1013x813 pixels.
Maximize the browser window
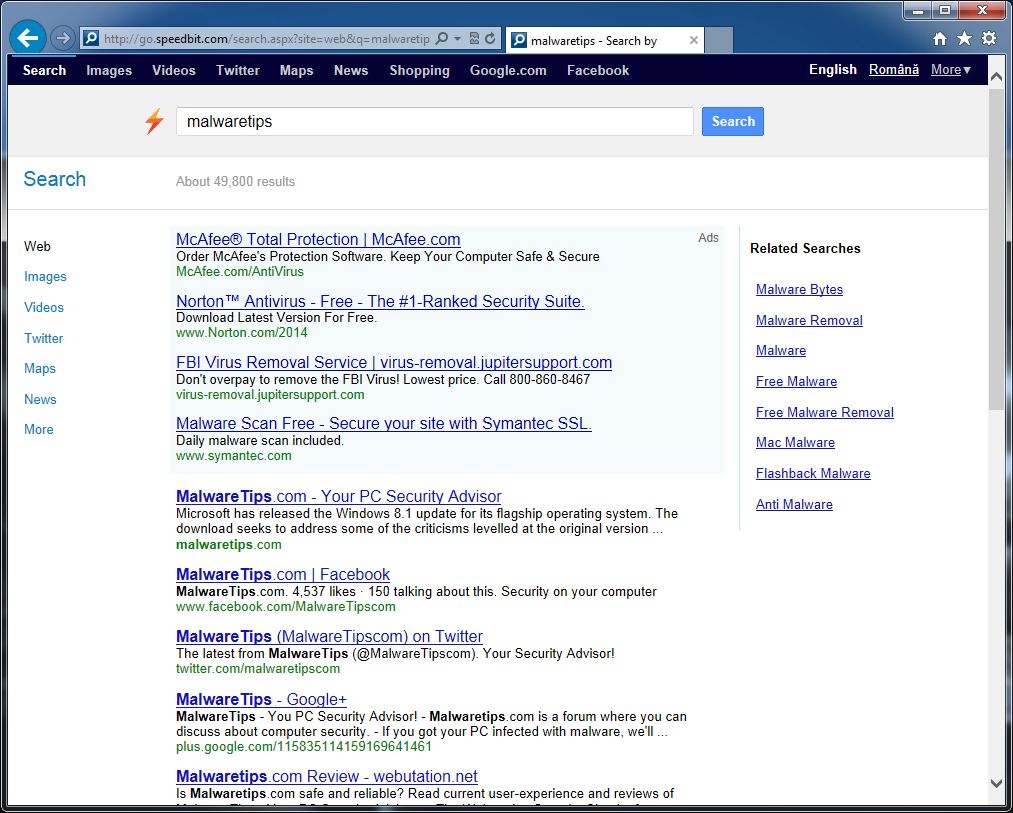tap(945, 9)
